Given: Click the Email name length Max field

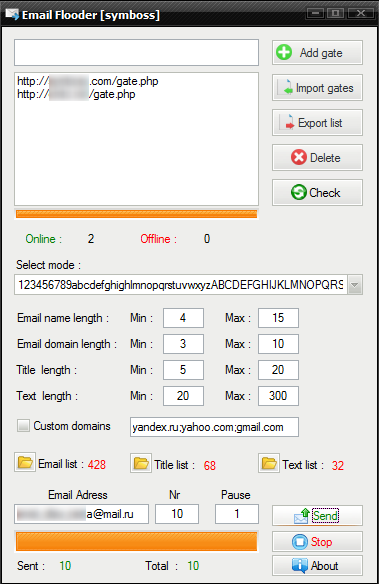Looking at the screenshot, I should click(278, 318).
